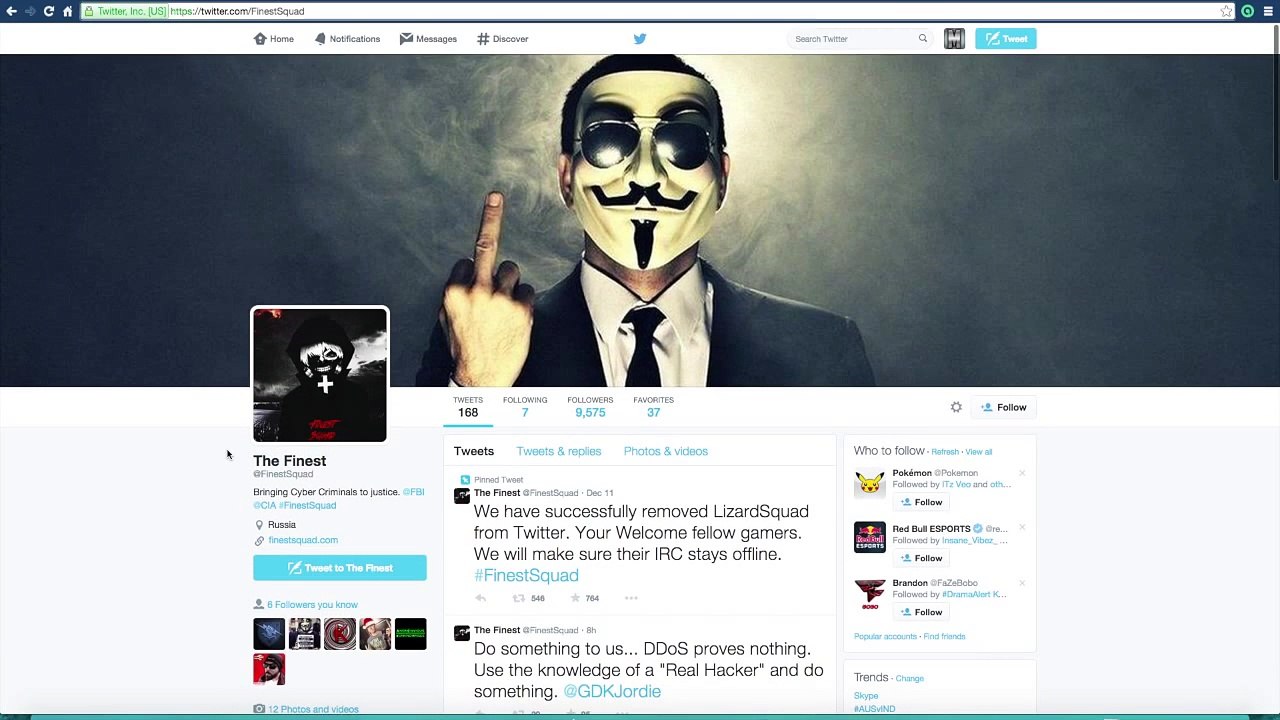Bookmark this page with the star icon

[x=1226, y=11]
